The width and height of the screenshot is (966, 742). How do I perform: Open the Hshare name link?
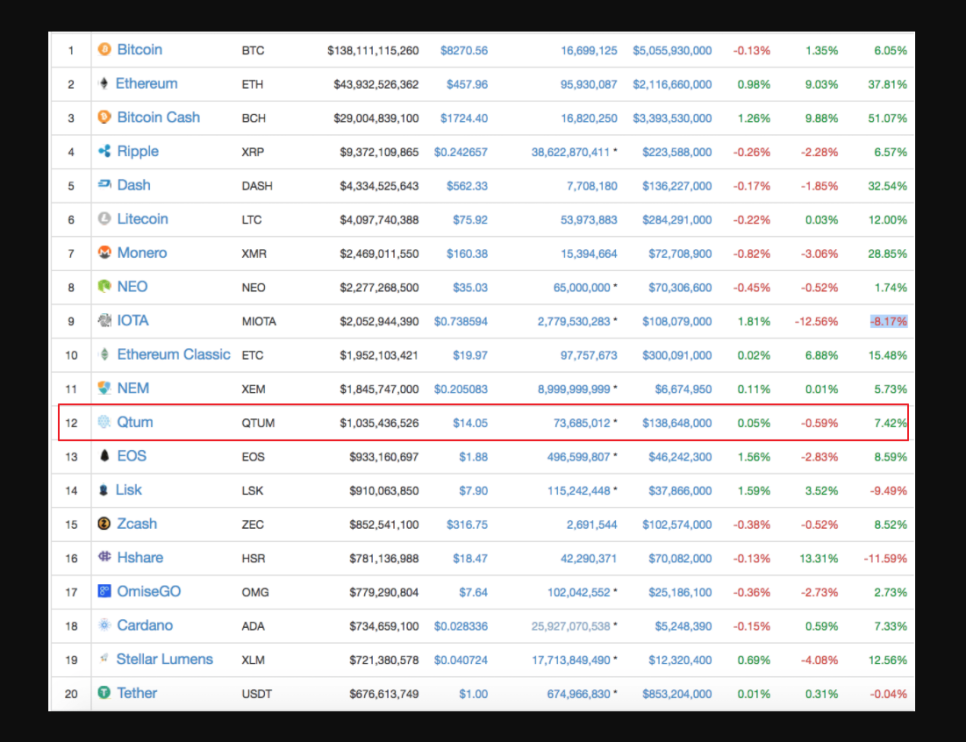click(140, 558)
